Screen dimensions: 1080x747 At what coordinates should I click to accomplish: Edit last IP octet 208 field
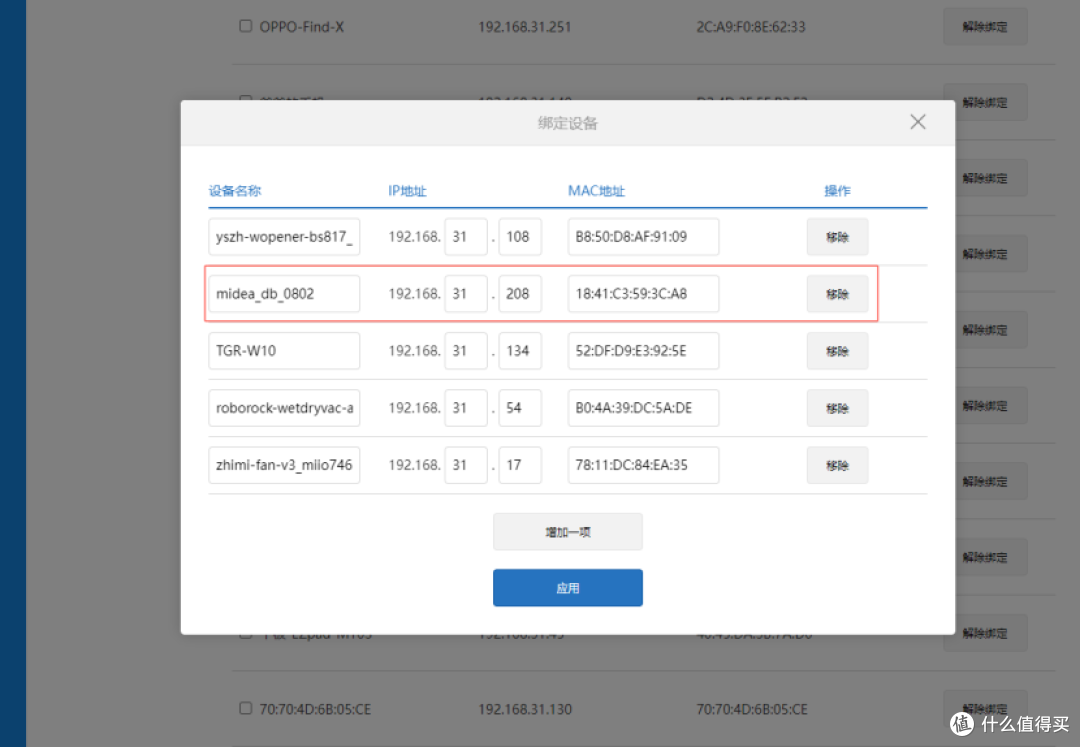tap(520, 294)
